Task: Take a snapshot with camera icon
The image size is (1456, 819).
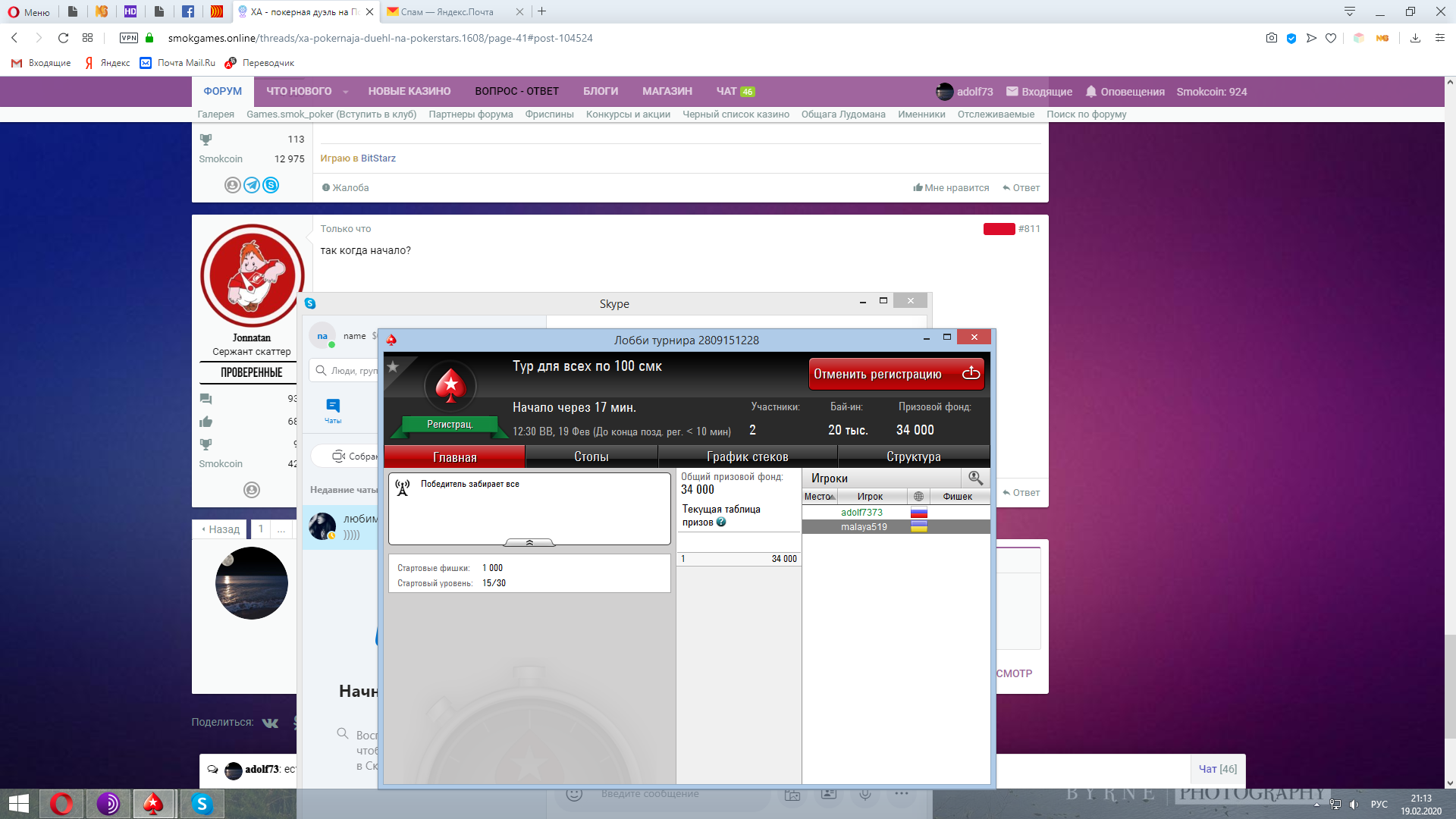Action: [x=1272, y=38]
